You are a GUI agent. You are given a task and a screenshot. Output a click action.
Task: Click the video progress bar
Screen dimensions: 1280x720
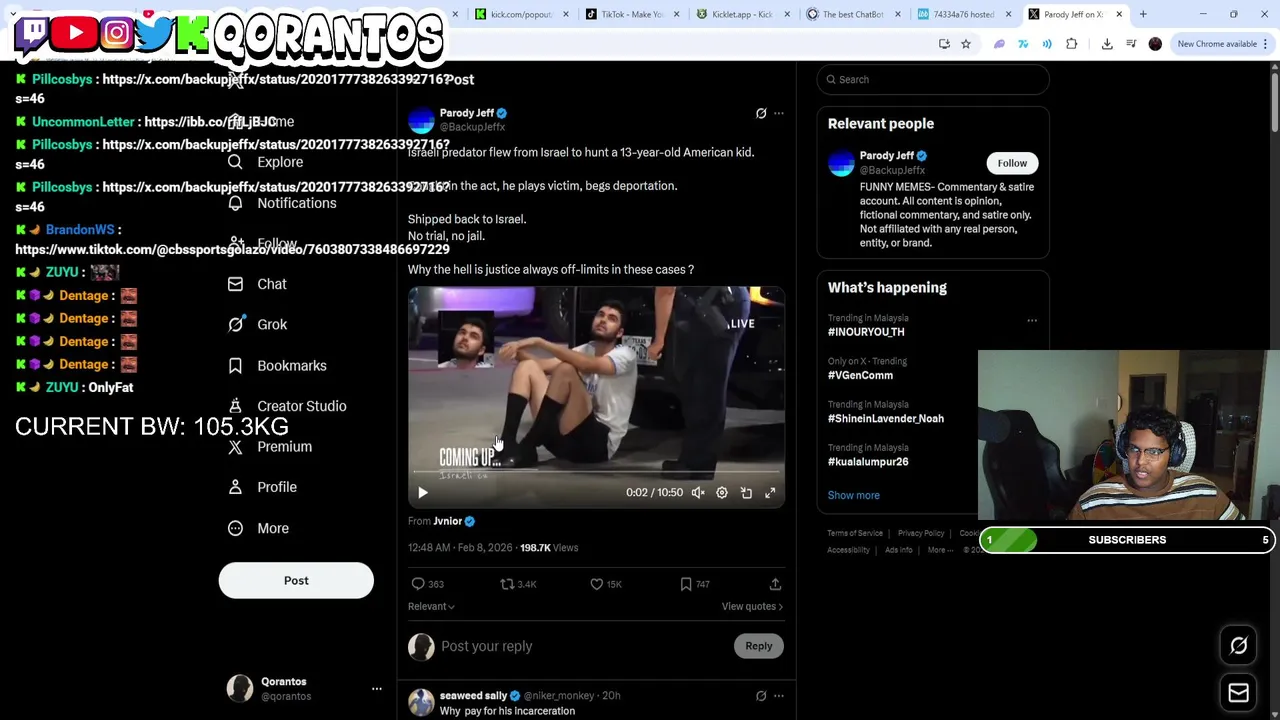[596, 472]
